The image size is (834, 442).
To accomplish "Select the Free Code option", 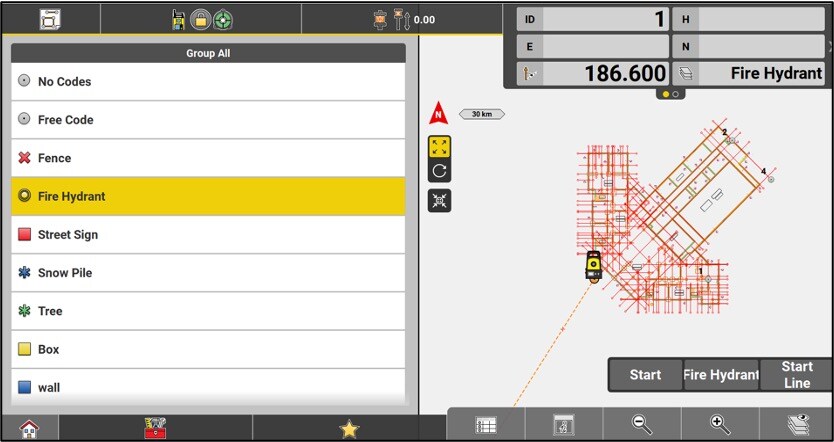I will [x=208, y=120].
